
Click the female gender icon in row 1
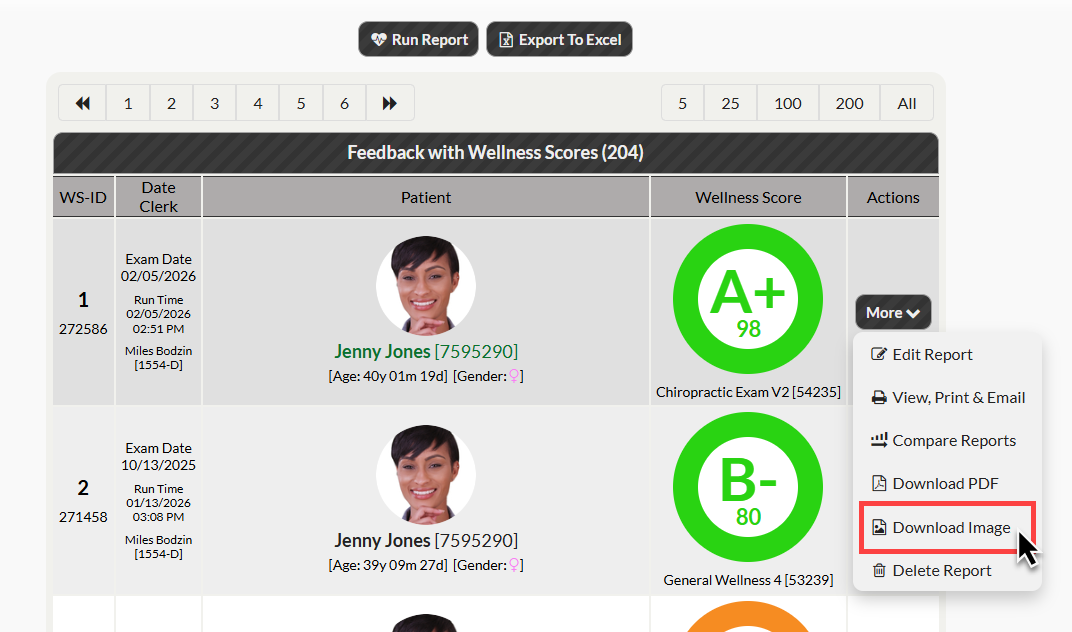coord(514,376)
